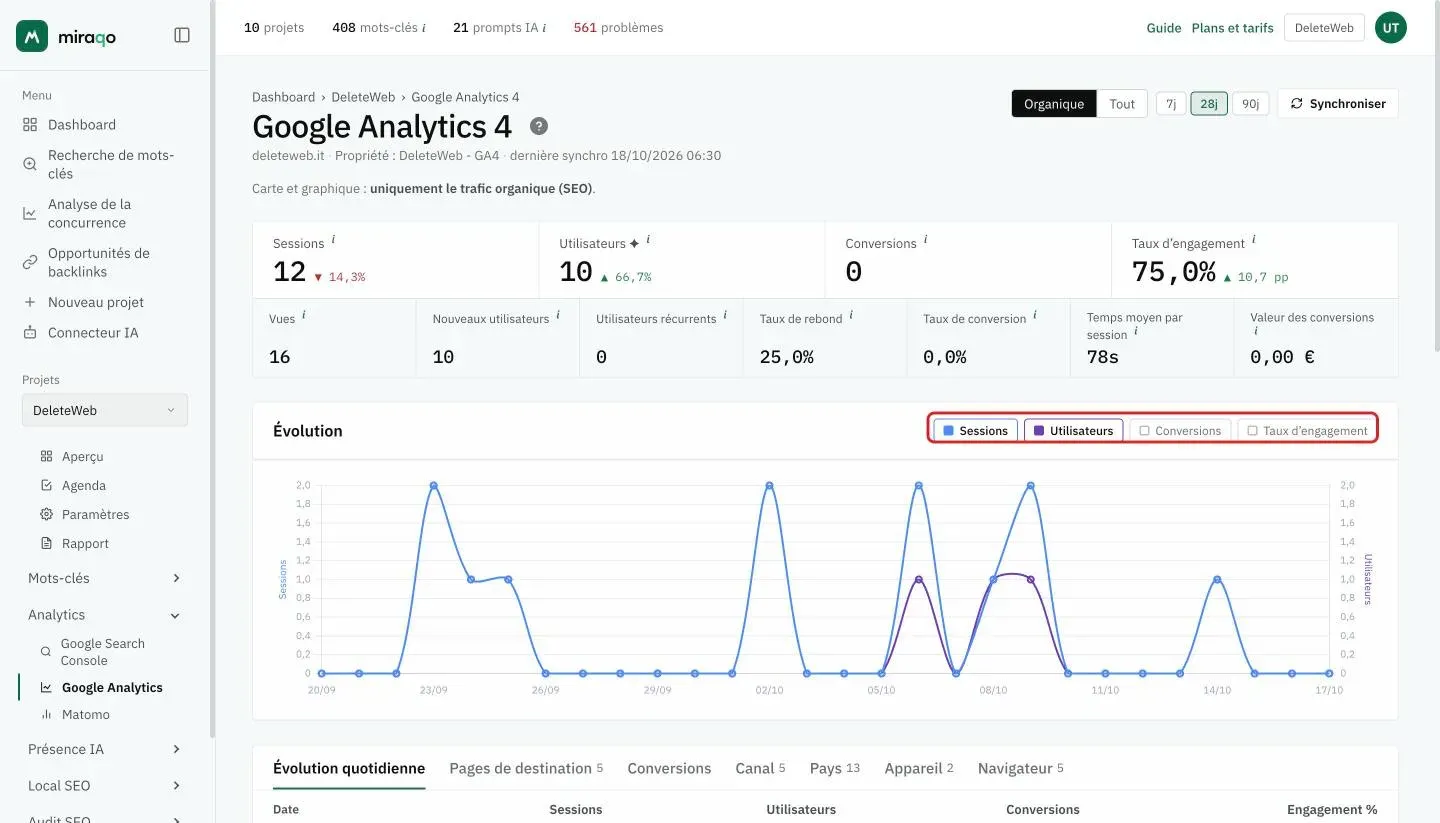Click the Synchroniser button
Viewport: 1440px width, 823px height.
point(1338,104)
